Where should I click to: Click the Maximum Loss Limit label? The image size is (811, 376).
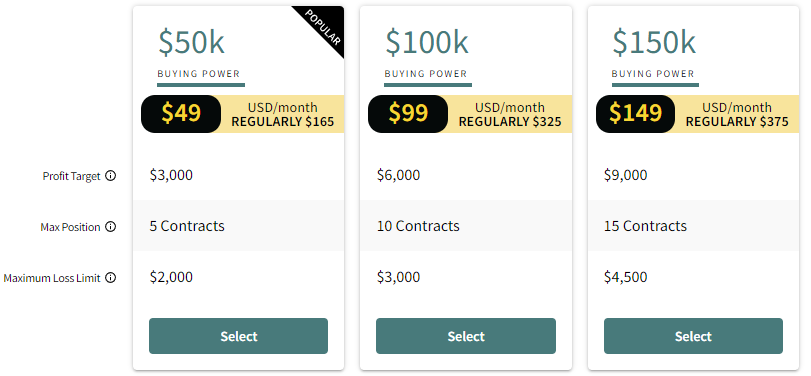point(52,278)
